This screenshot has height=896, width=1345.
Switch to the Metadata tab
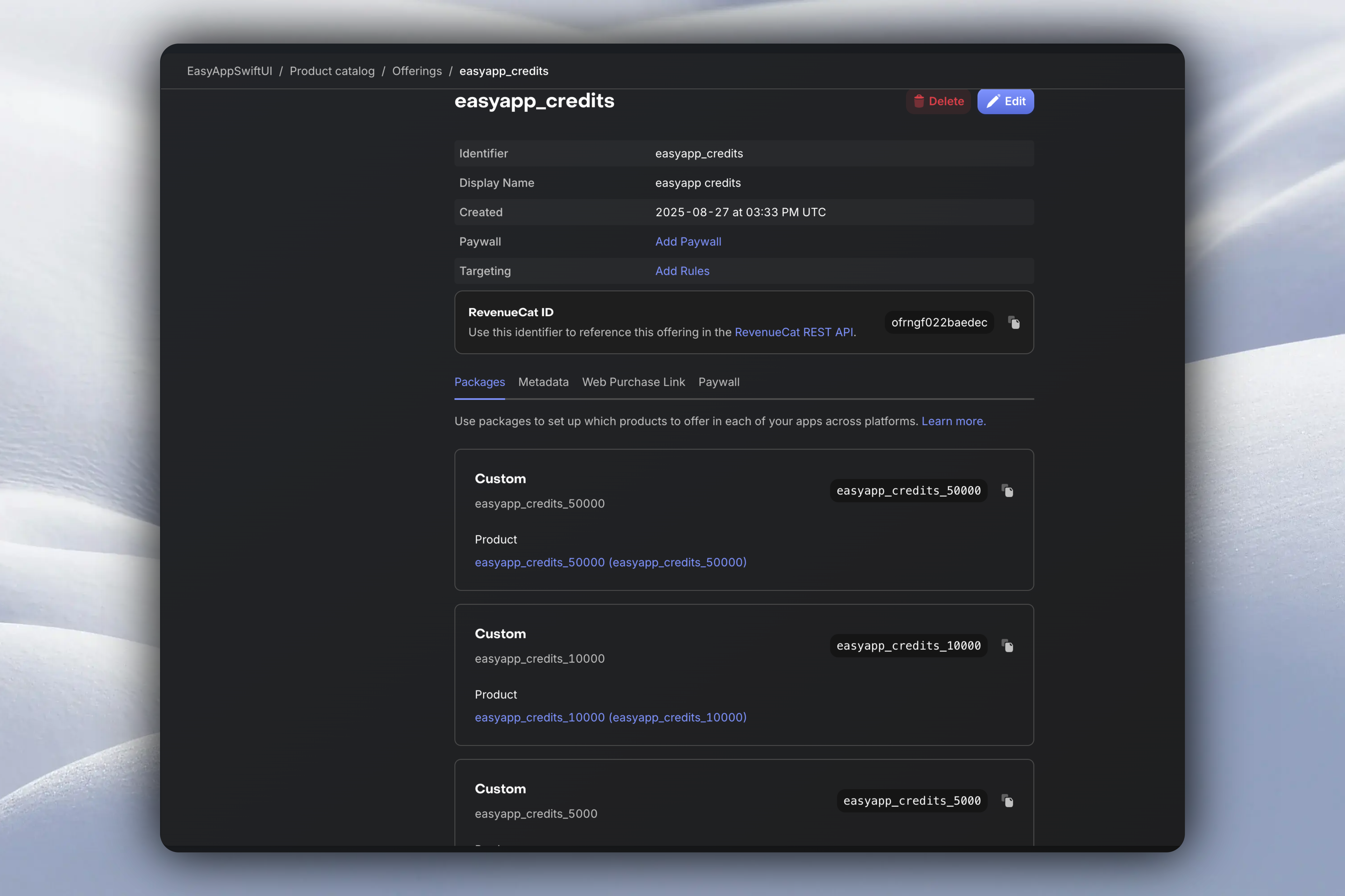[543, 382]
